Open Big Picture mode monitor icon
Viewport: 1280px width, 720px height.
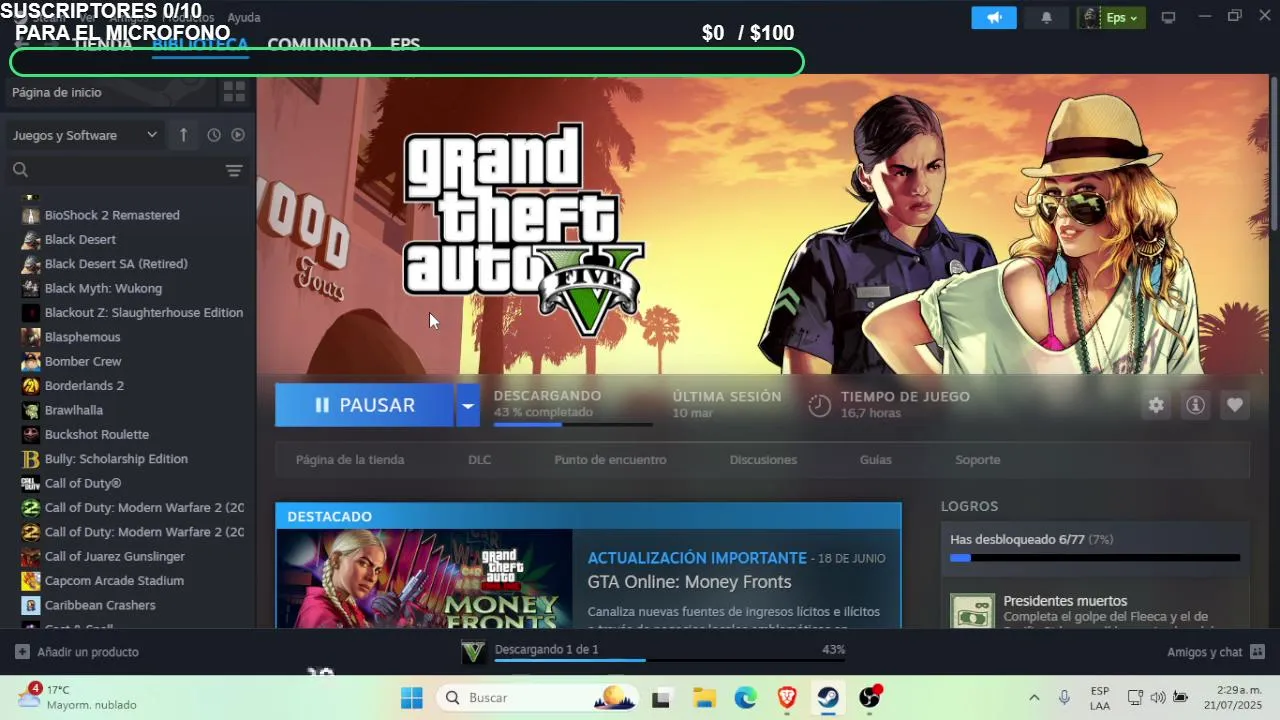pyautogui.click(x=1168, y=17)
